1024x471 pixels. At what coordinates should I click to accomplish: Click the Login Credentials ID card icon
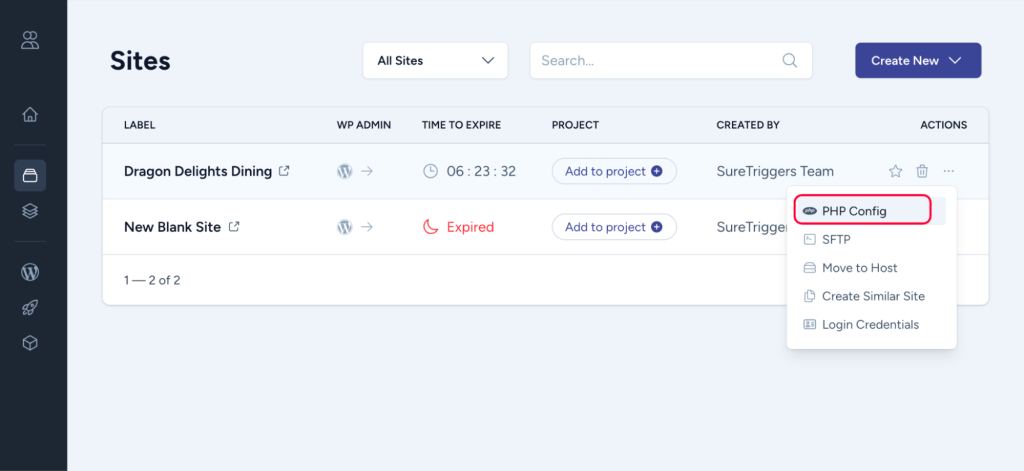810,324
